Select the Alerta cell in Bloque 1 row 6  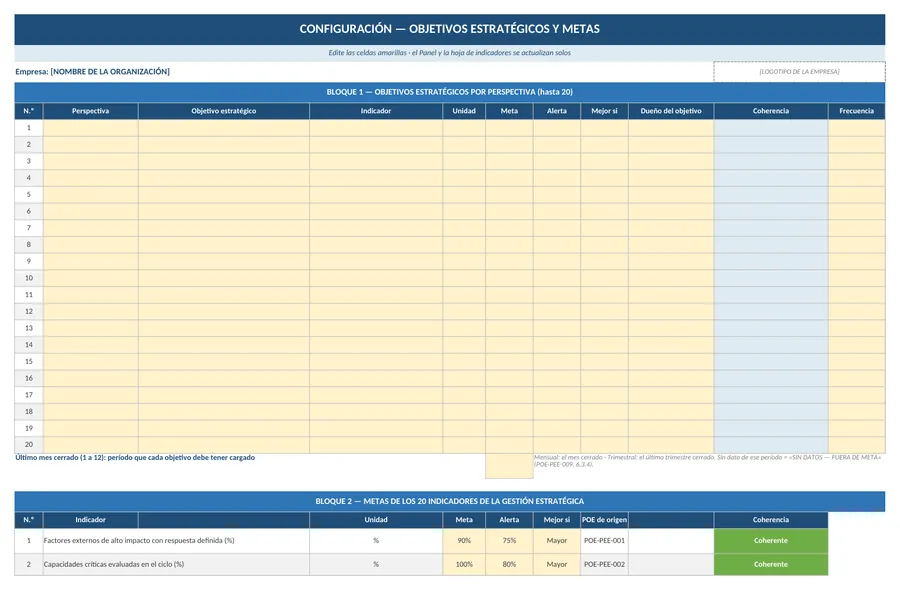557,211
